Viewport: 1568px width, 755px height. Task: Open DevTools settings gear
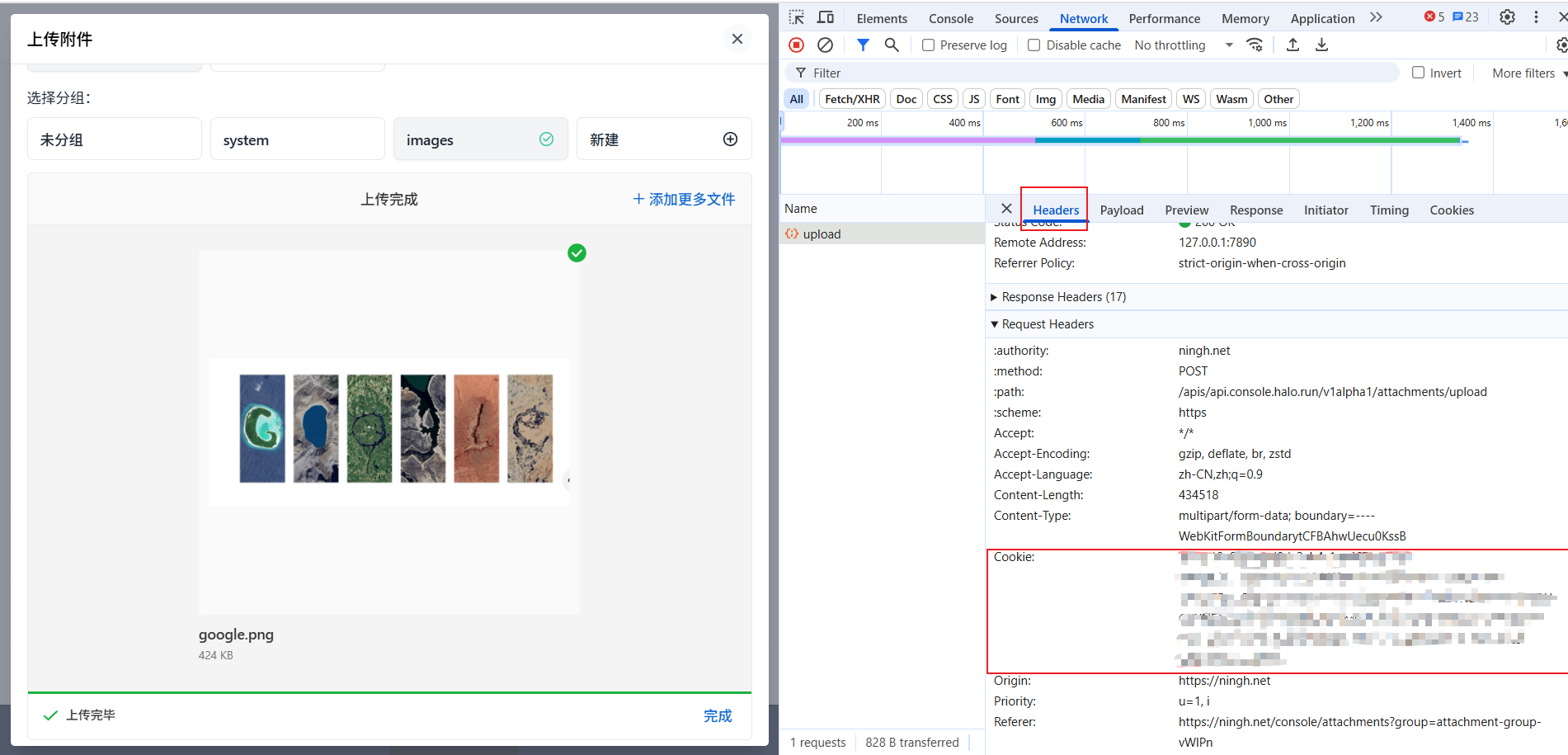click(x=1507, y=17)
